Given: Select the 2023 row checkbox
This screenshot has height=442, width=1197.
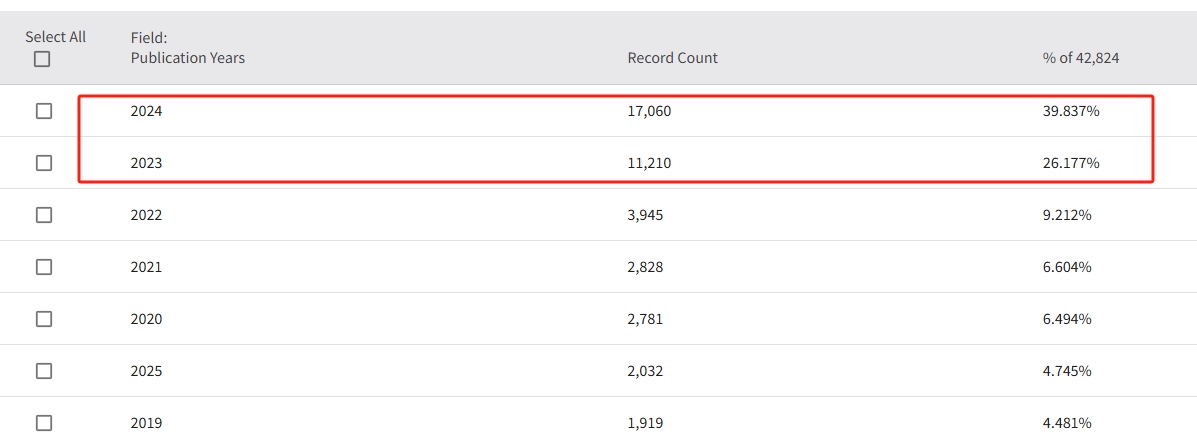Looking at the screenshot, I should pos(44,163).
